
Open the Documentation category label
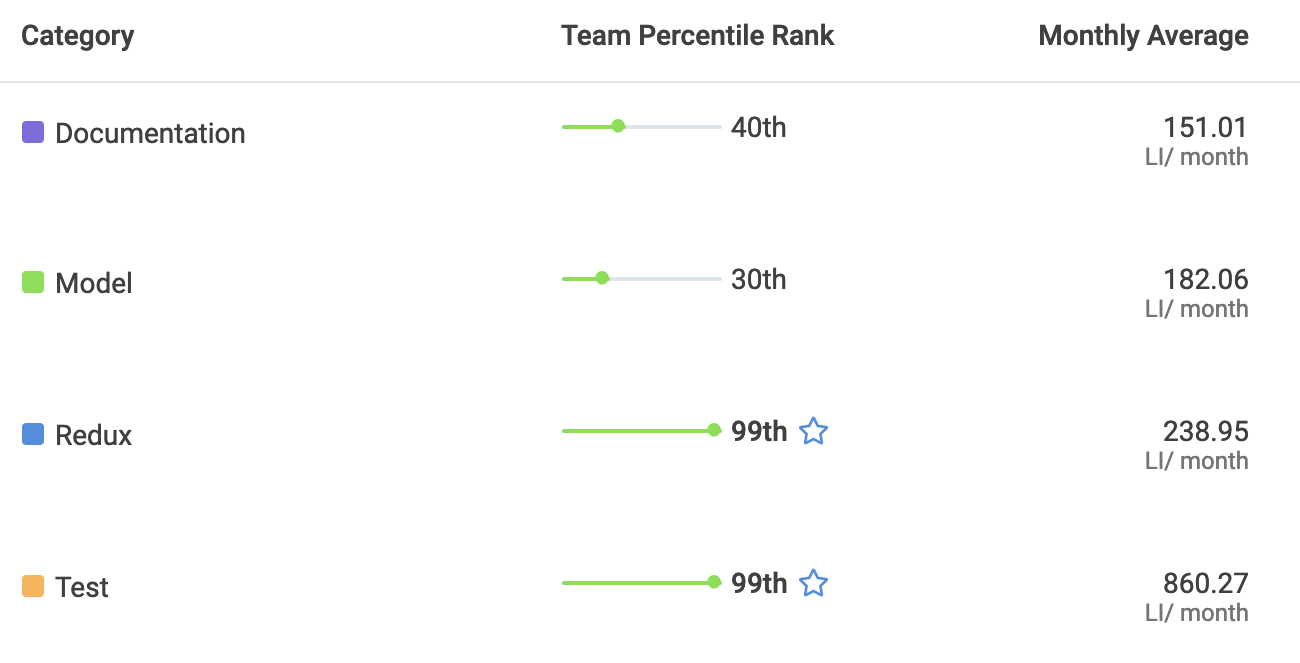[x=150, y=133]
